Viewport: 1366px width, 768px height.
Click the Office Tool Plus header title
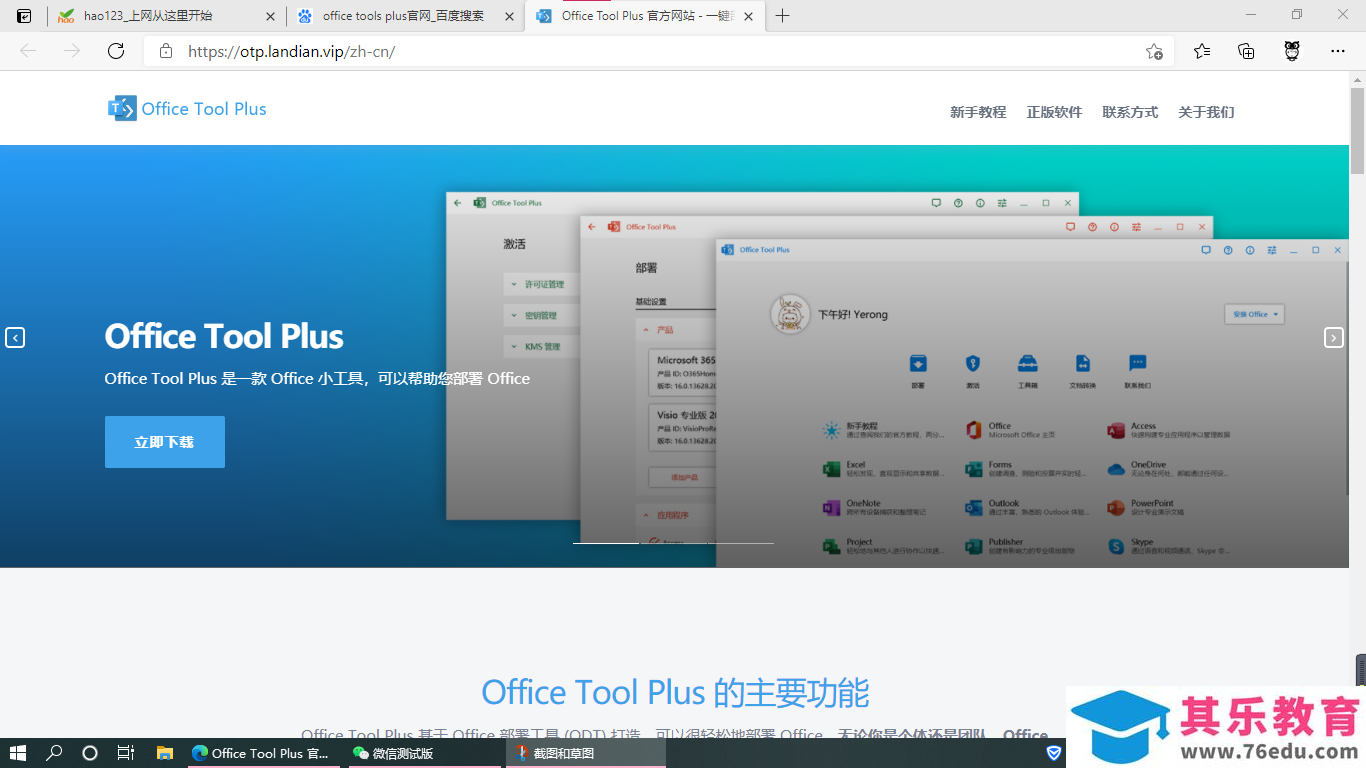(204, 109)
